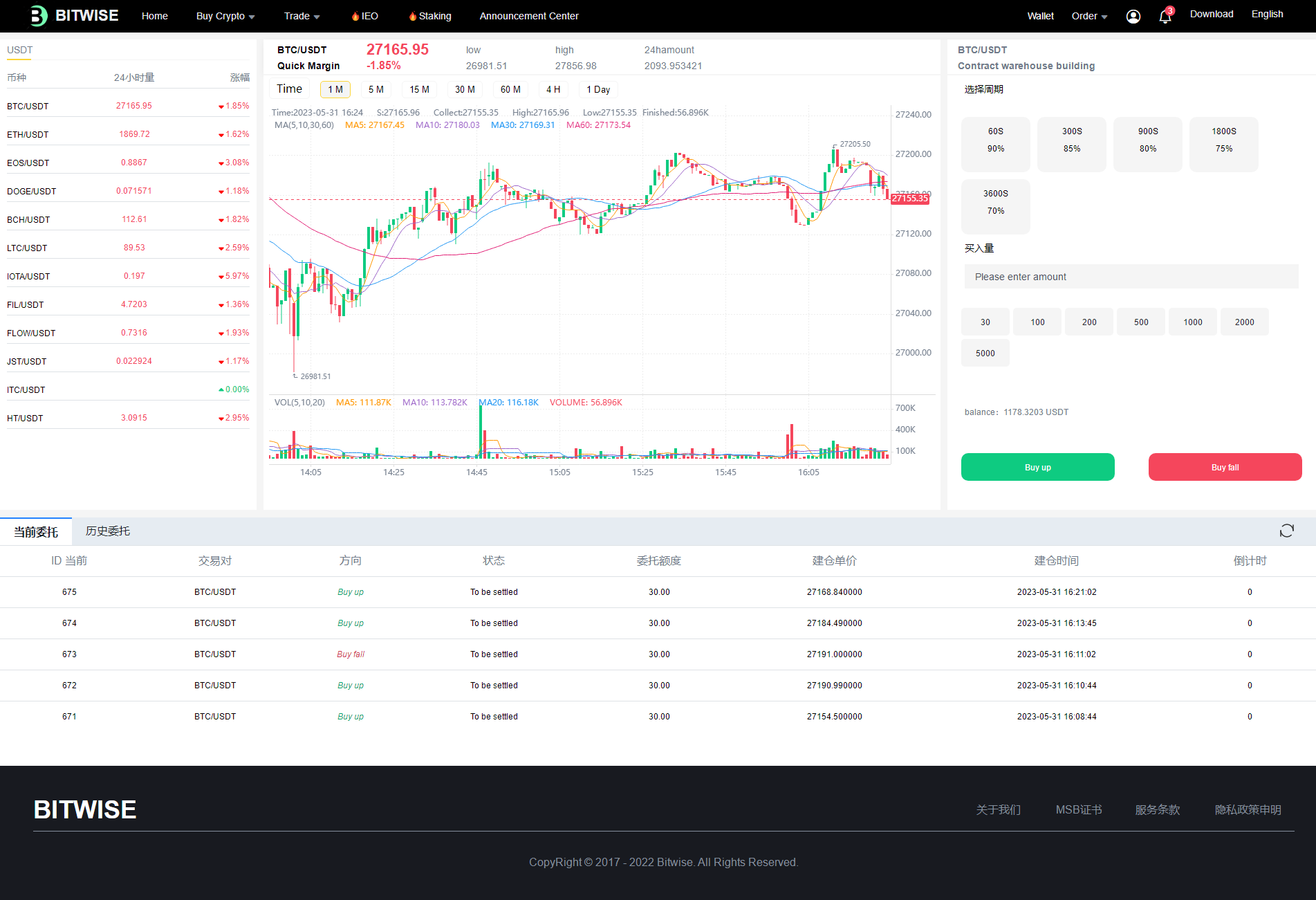Select JST/USDT in the market list
This screenshot has height=900, width=1316.
tap(128, 361)
